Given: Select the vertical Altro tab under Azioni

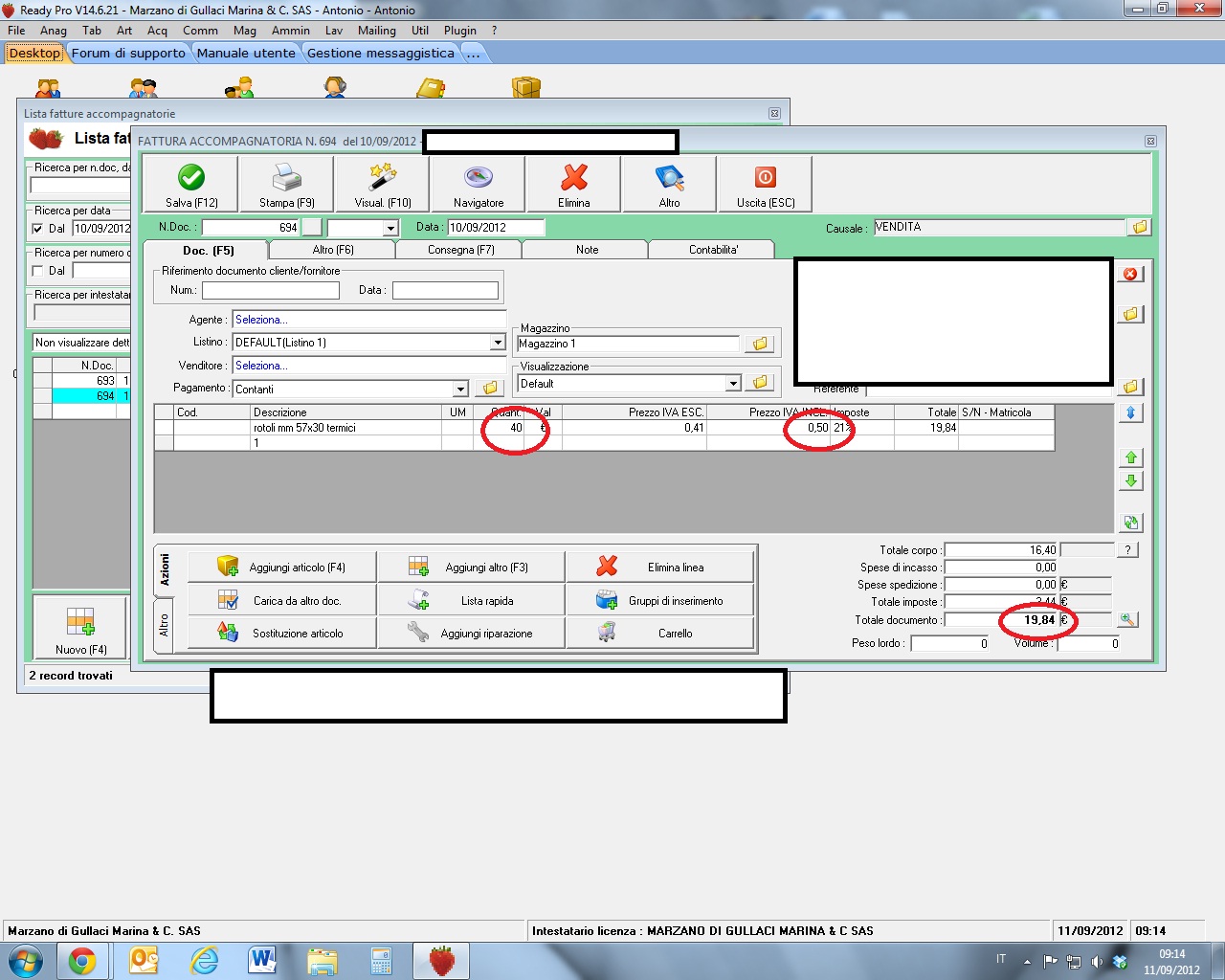Looking at the screenshot, I should pos(164,625).
